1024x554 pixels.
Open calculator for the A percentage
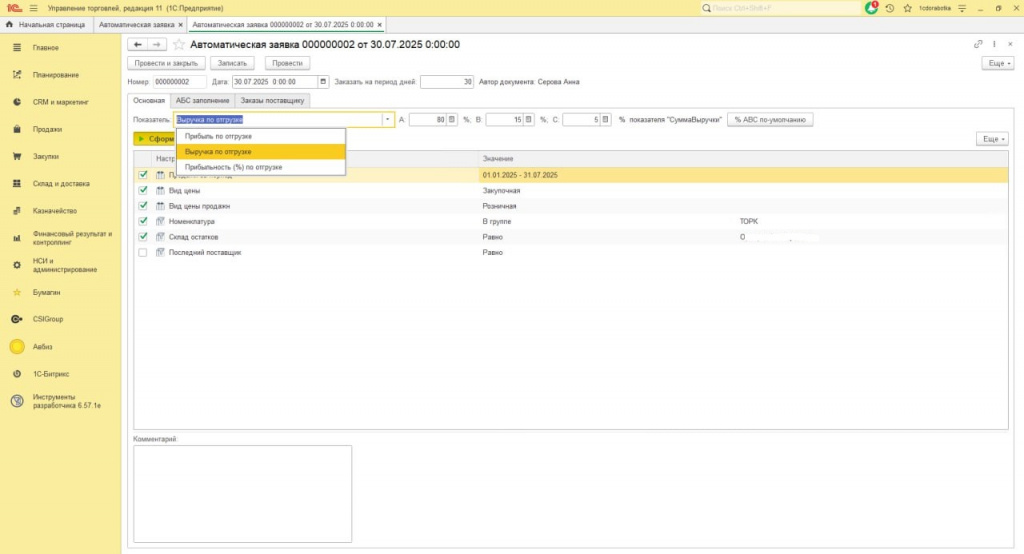(451, 120)
